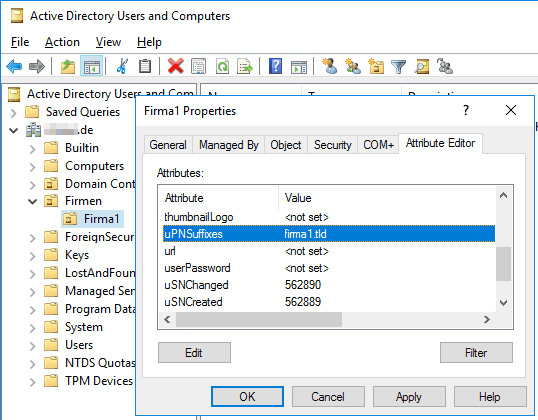
Task: Switch to the Security tab
Action: coord(332,144)
